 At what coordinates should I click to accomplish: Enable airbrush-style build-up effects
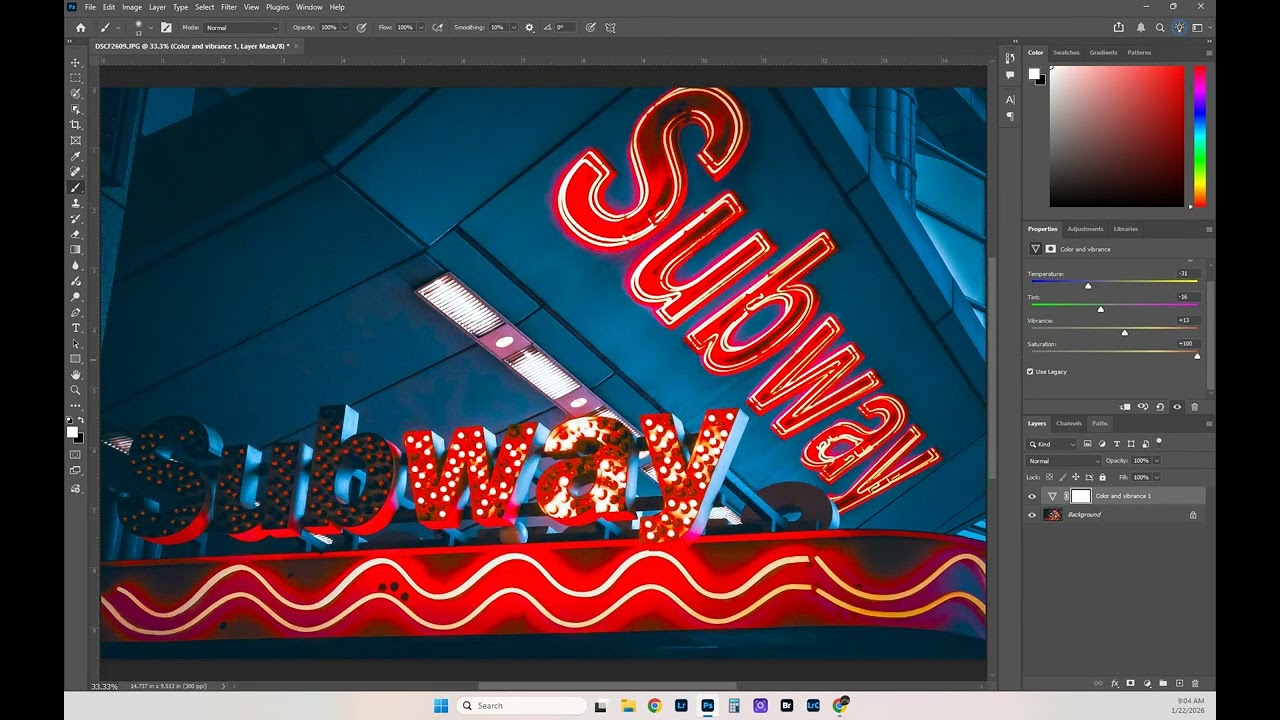(438, 27)
